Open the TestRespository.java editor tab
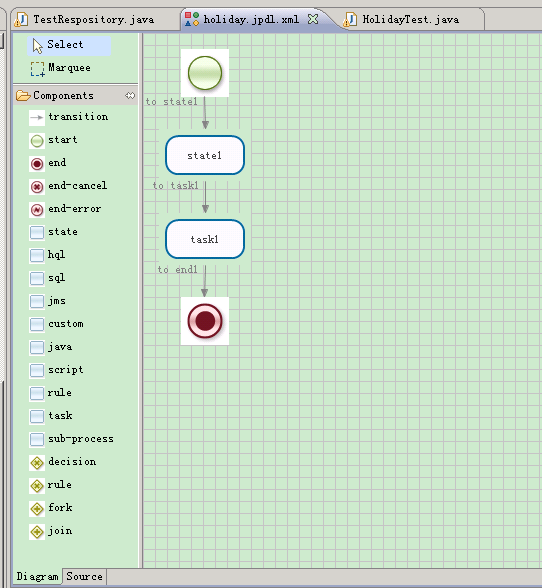The image size is (542, 588). click(93, 20)
